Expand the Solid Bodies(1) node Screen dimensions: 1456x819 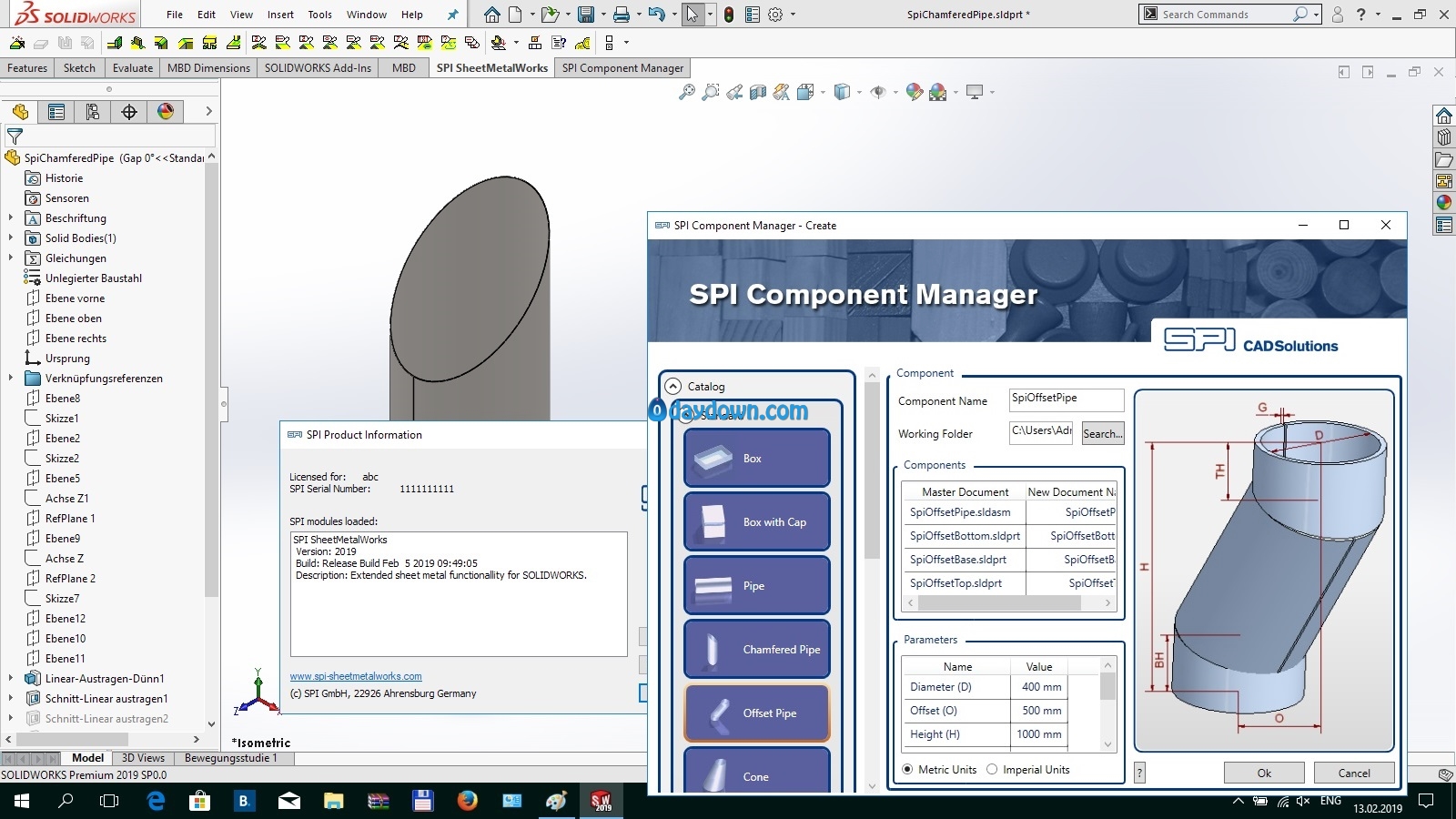click(x=11, y=238)
